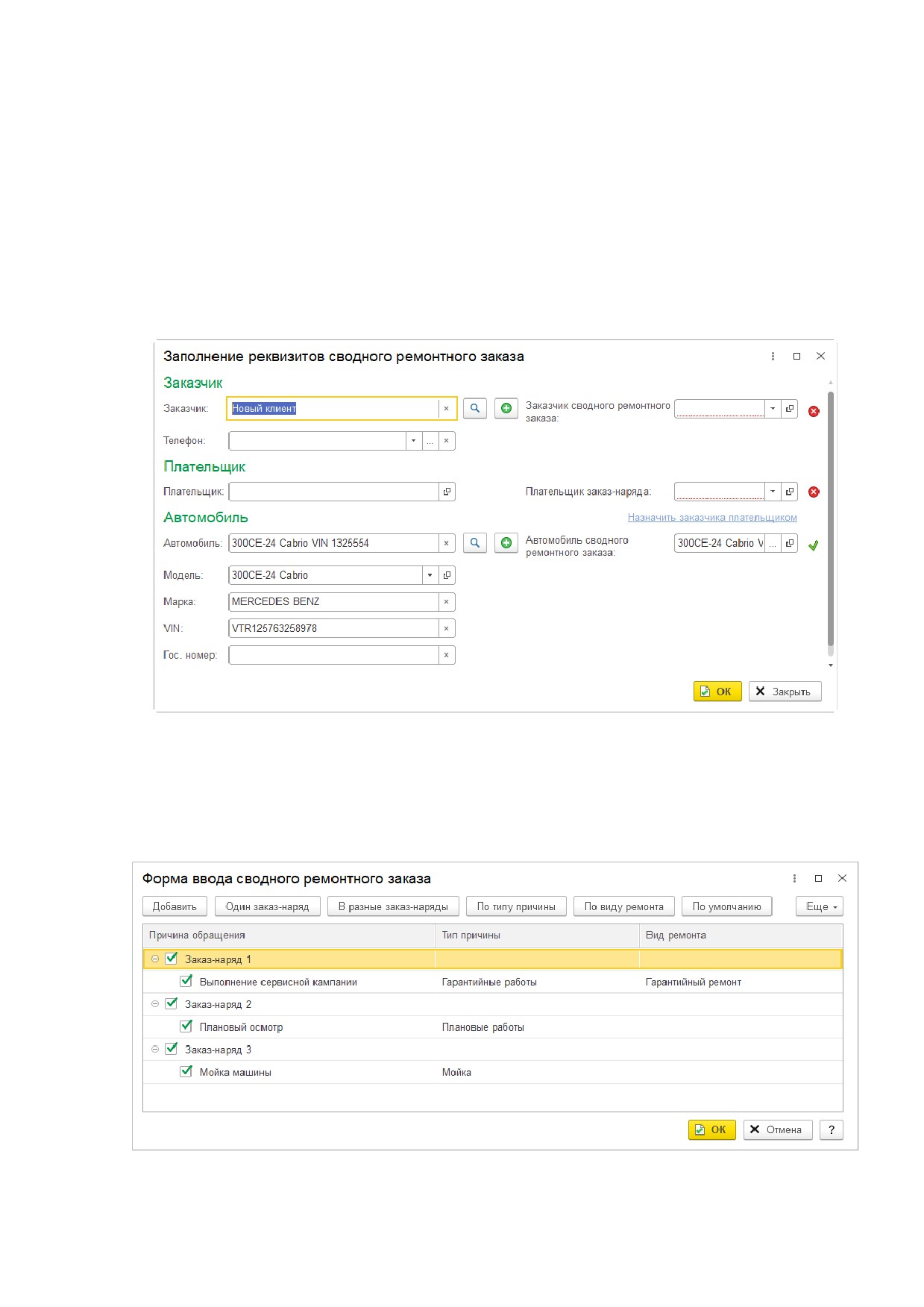Click Добавить button

(x=175, y=906)
